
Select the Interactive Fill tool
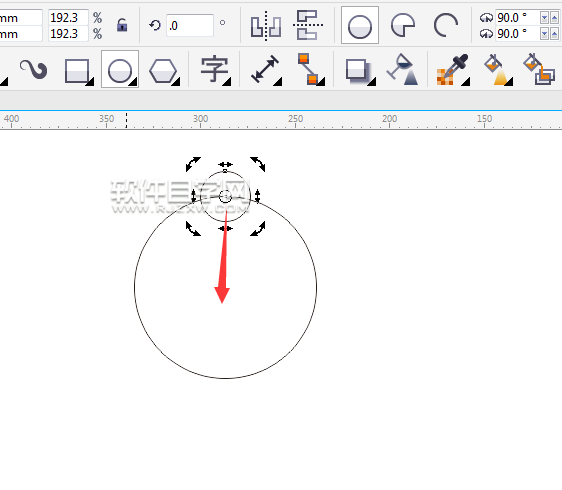click(497, 70)
